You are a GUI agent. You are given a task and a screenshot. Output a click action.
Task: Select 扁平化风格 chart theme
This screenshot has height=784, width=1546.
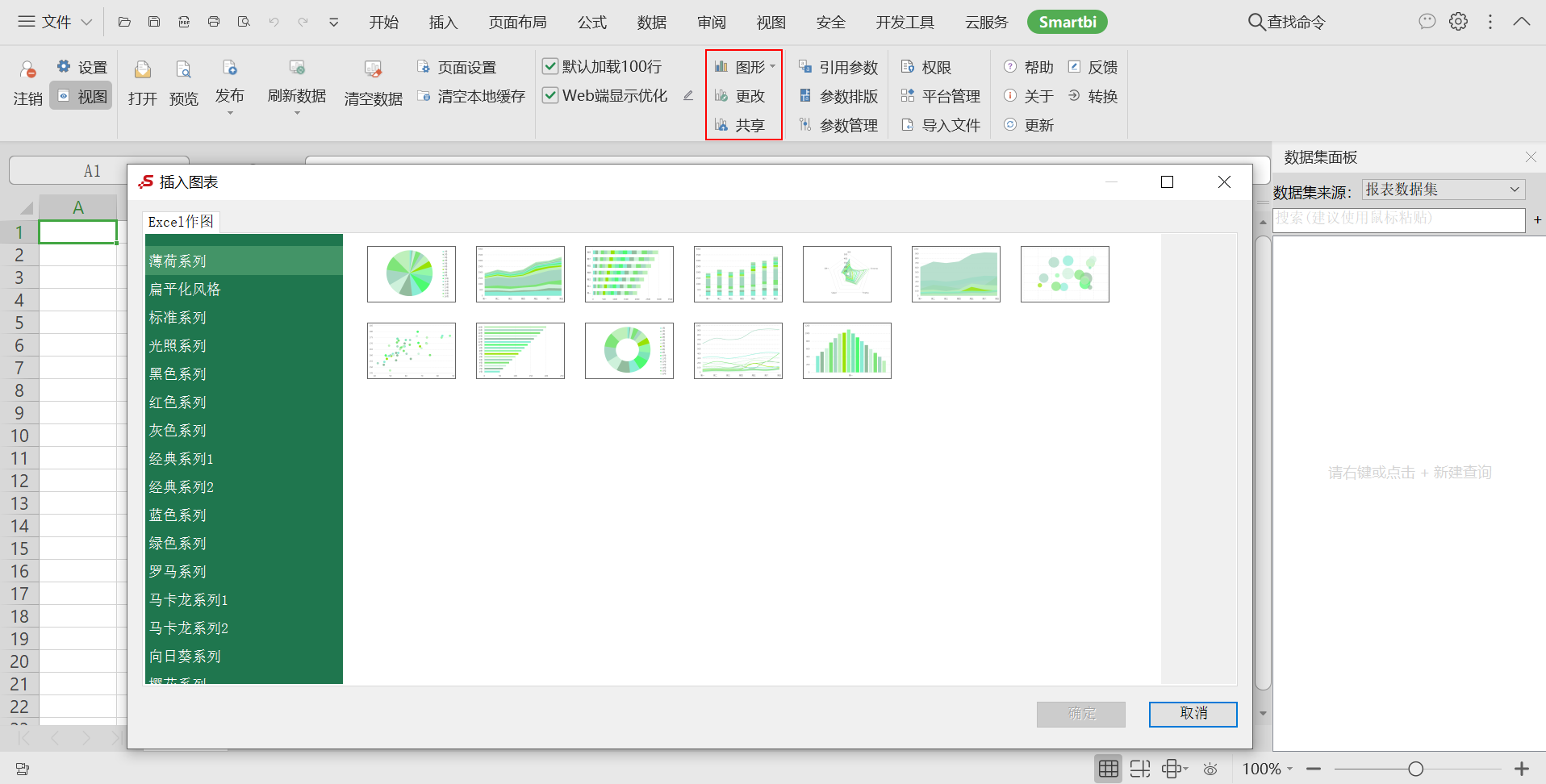point(244,290)
